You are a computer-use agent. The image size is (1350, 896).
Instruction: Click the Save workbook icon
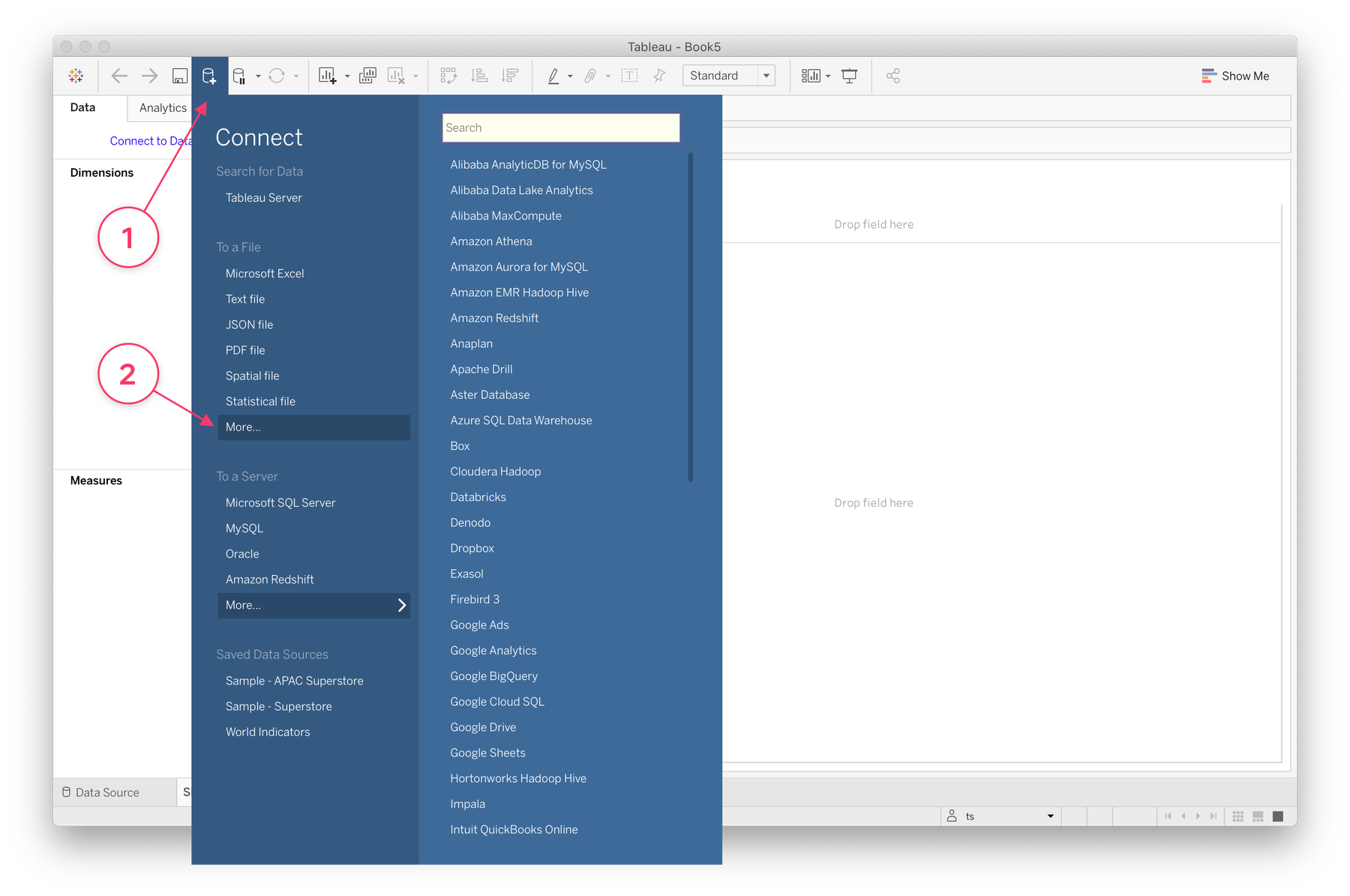pos(180,76)
